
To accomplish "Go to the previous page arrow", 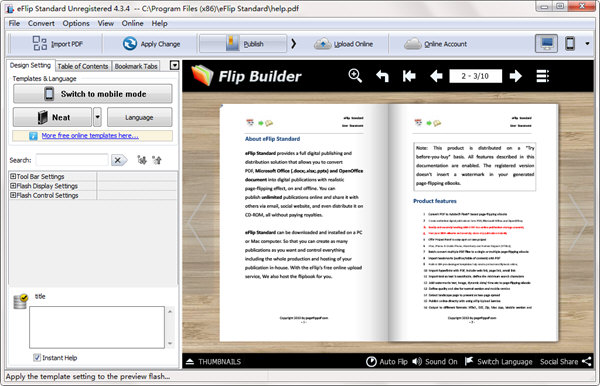I will pyautogui.click(x=436, y=76).
